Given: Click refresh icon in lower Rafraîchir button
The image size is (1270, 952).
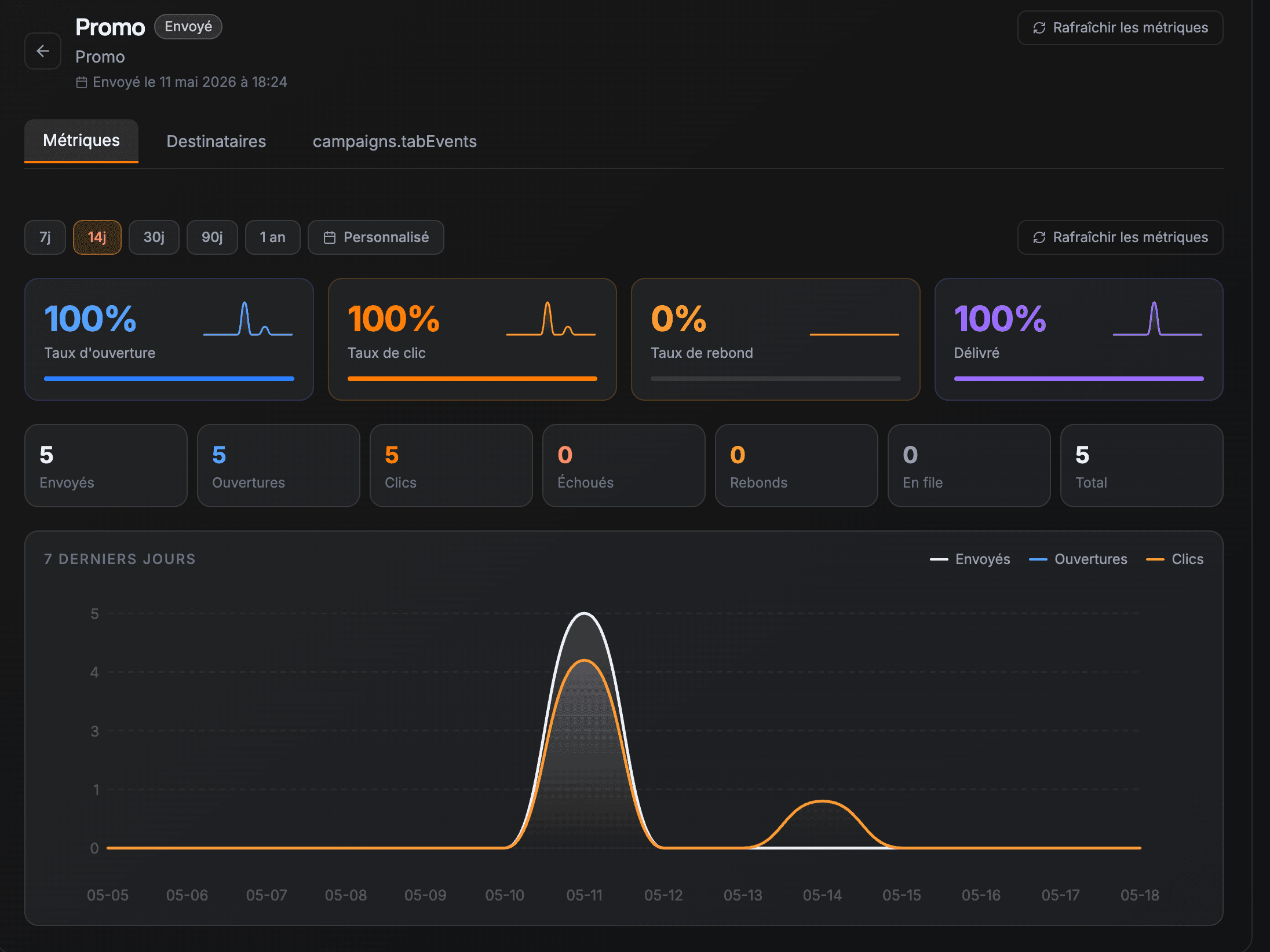Looking at the screenshot, I should [1039, 237].
